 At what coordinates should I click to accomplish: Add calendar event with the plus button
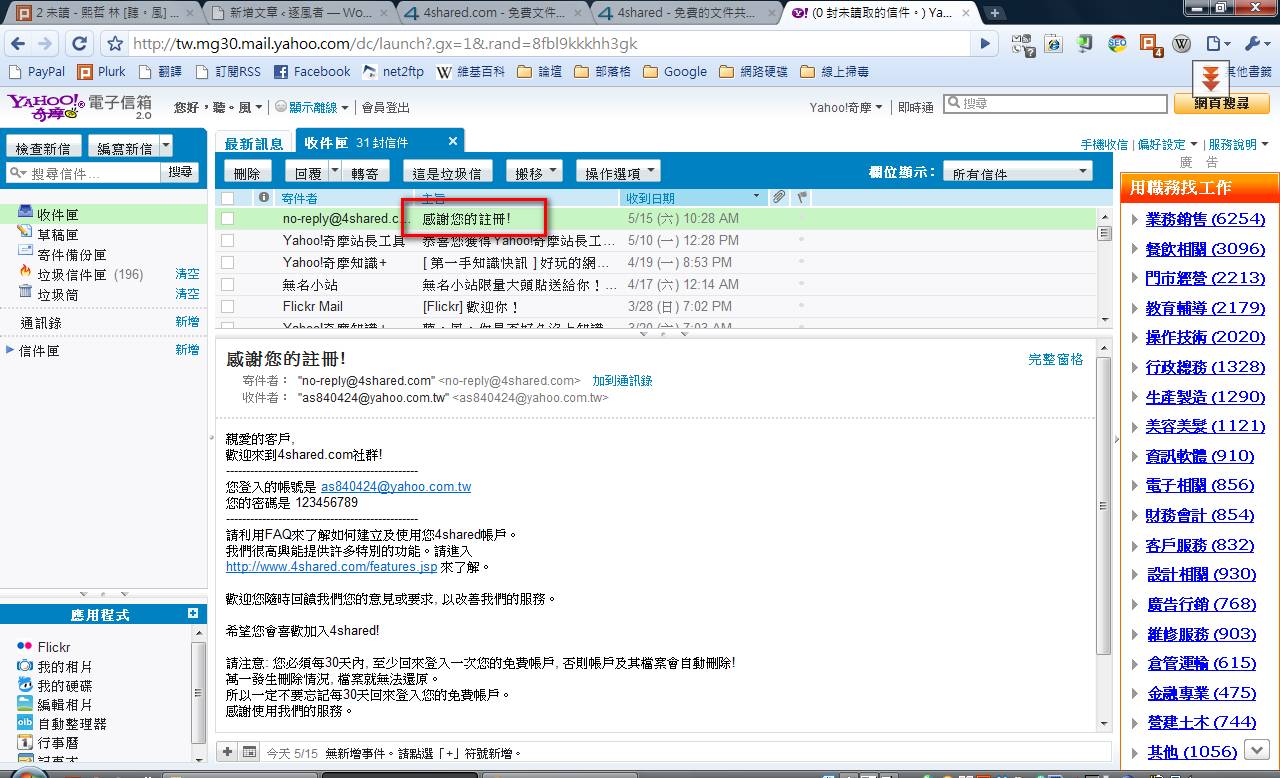coord(227,752)
